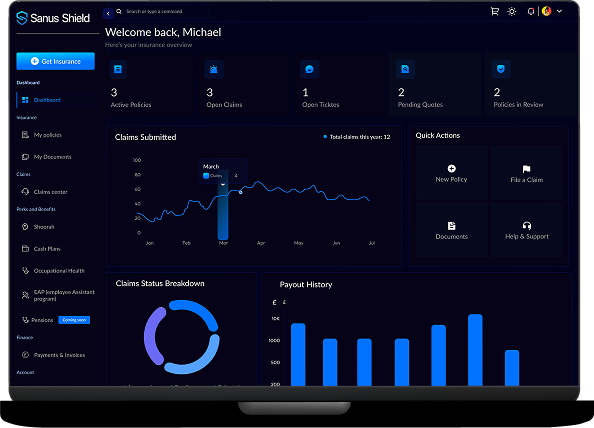Collapse sidebar with the back chevron button
594x428 pixels.
tap(108, 13)
